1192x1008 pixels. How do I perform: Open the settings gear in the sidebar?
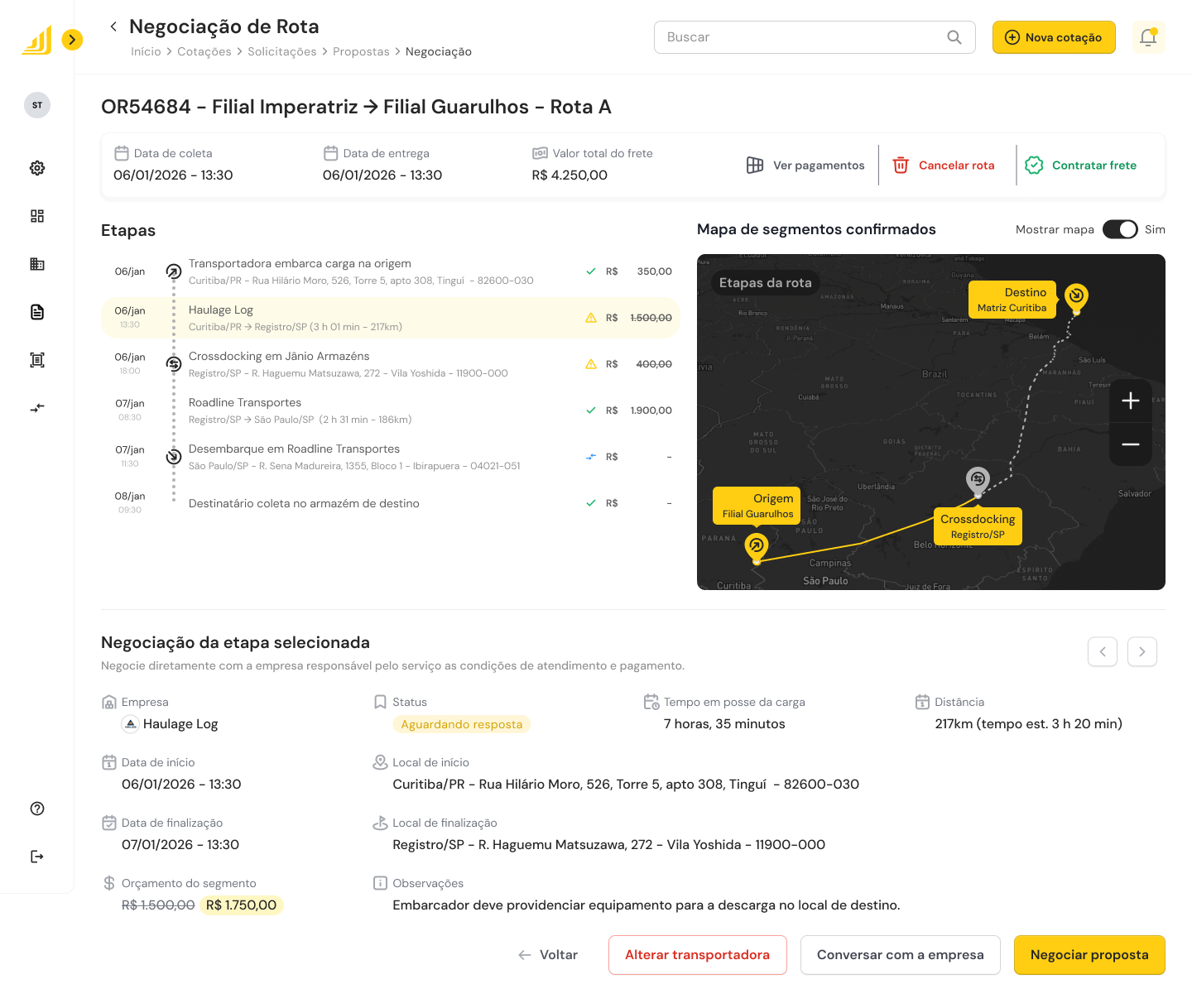pyautogui.click(x=37, y=168)
